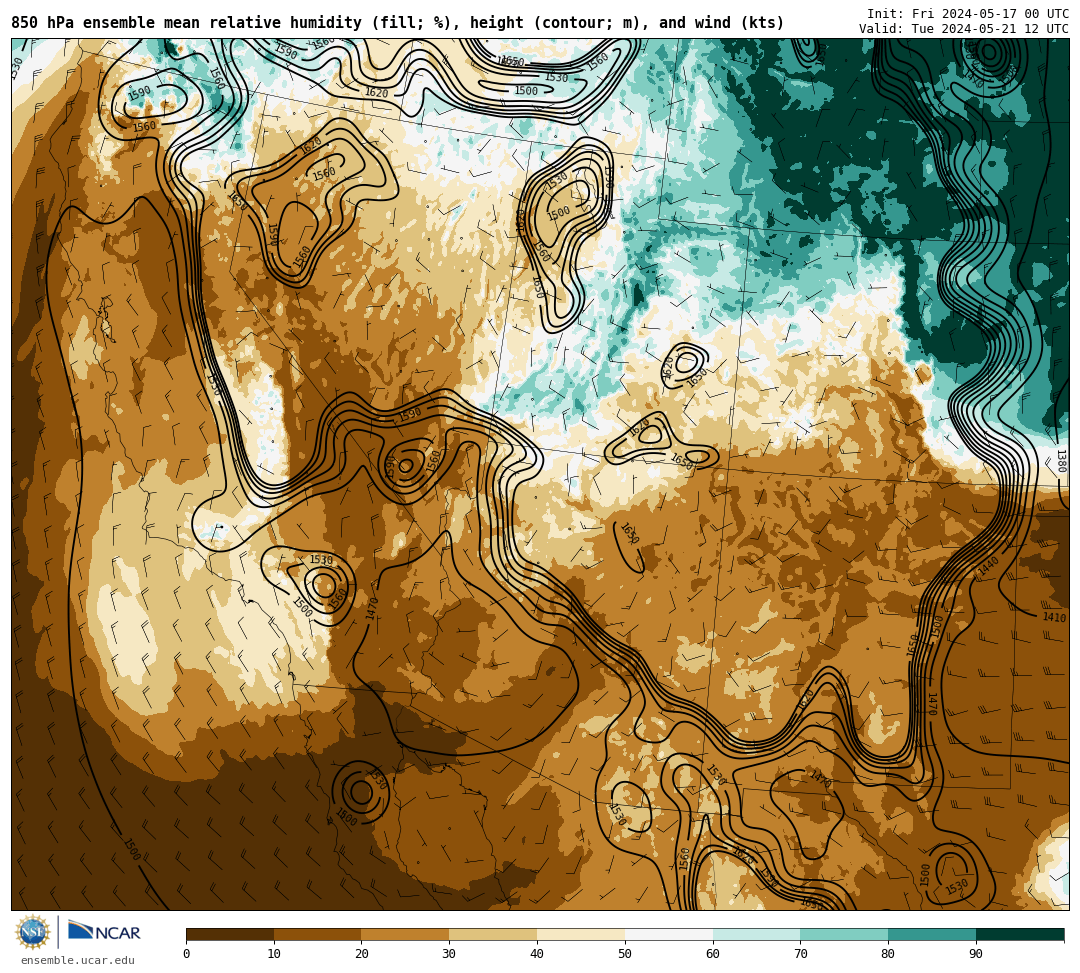Click the 1440 contour label on the right
Image resolution: width=1080 pixels, height=973 pixels.
[988, 567]
